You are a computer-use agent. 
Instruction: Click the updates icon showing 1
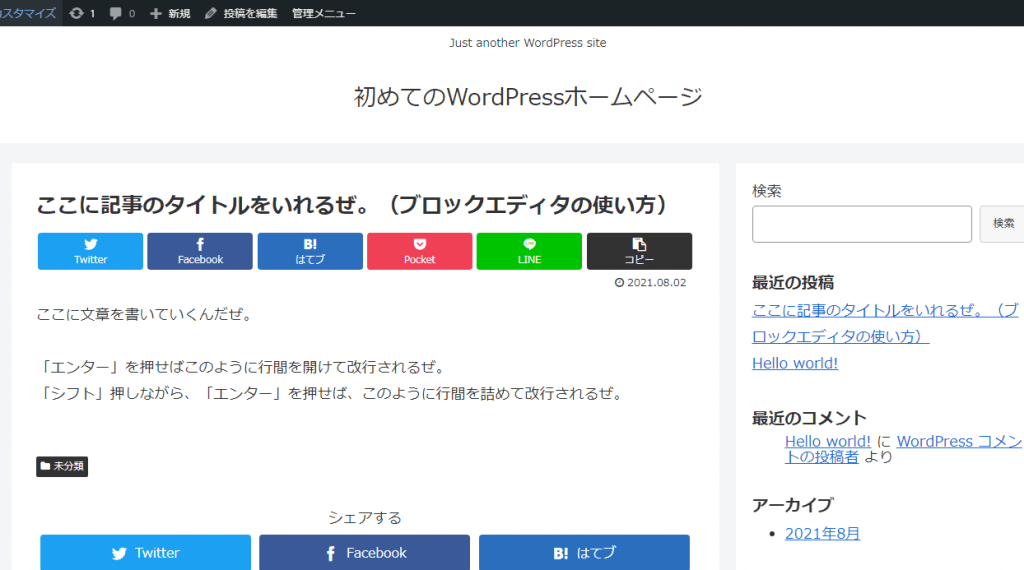(82, 13)
